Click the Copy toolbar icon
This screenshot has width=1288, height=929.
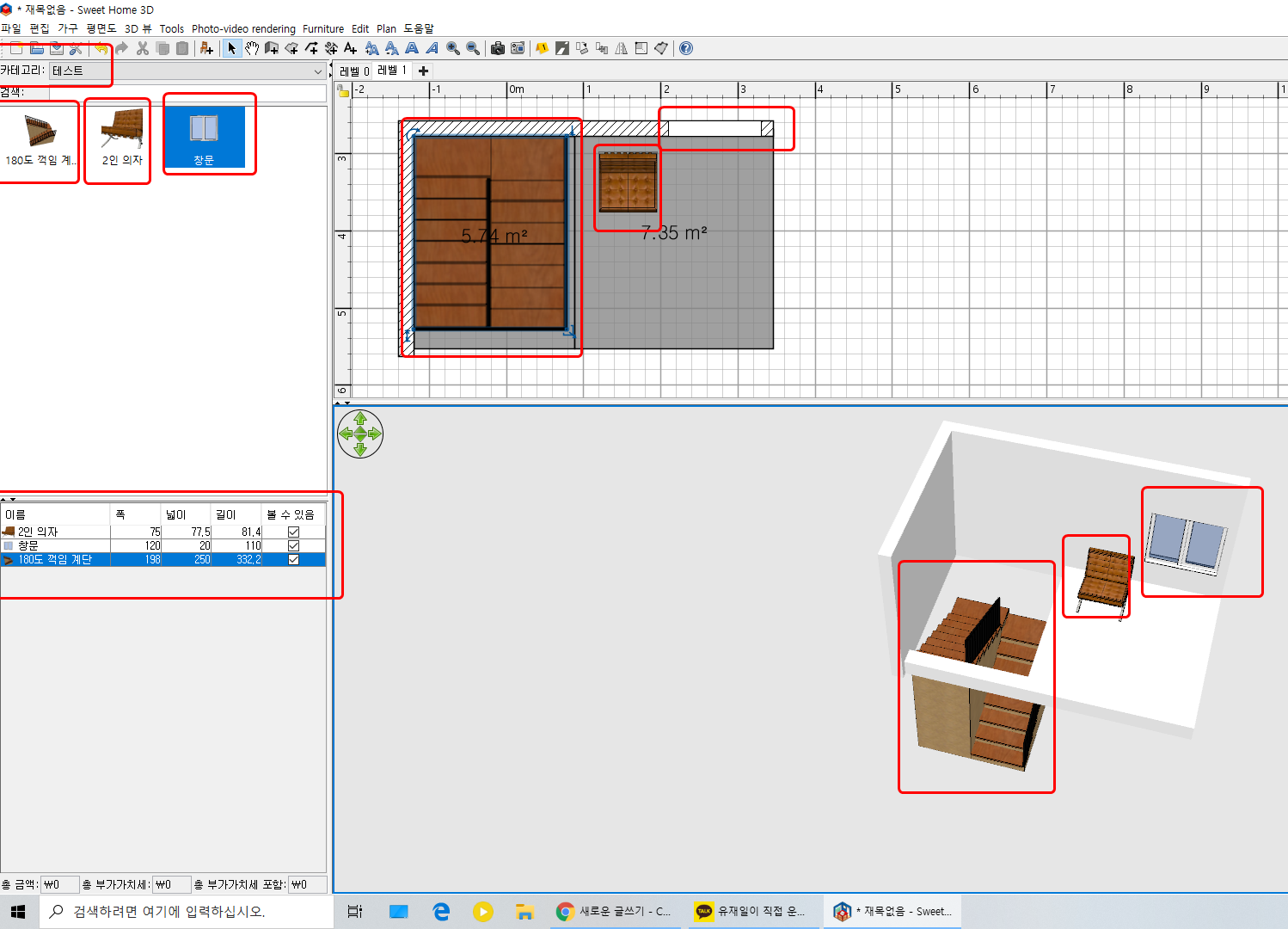[163, 48]
